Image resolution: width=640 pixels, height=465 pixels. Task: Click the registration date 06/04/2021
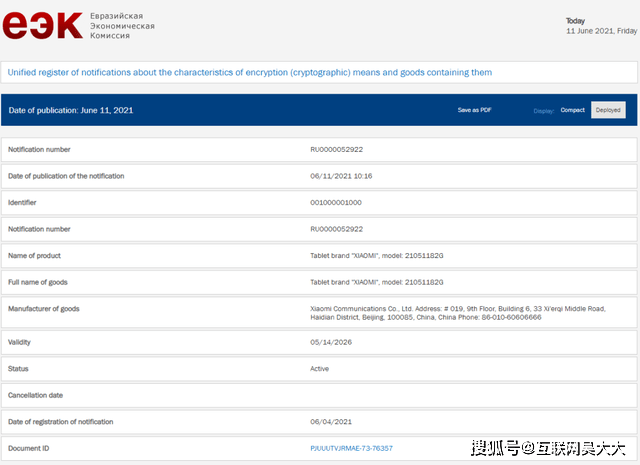pyautogui.click(x=331, y=422)
